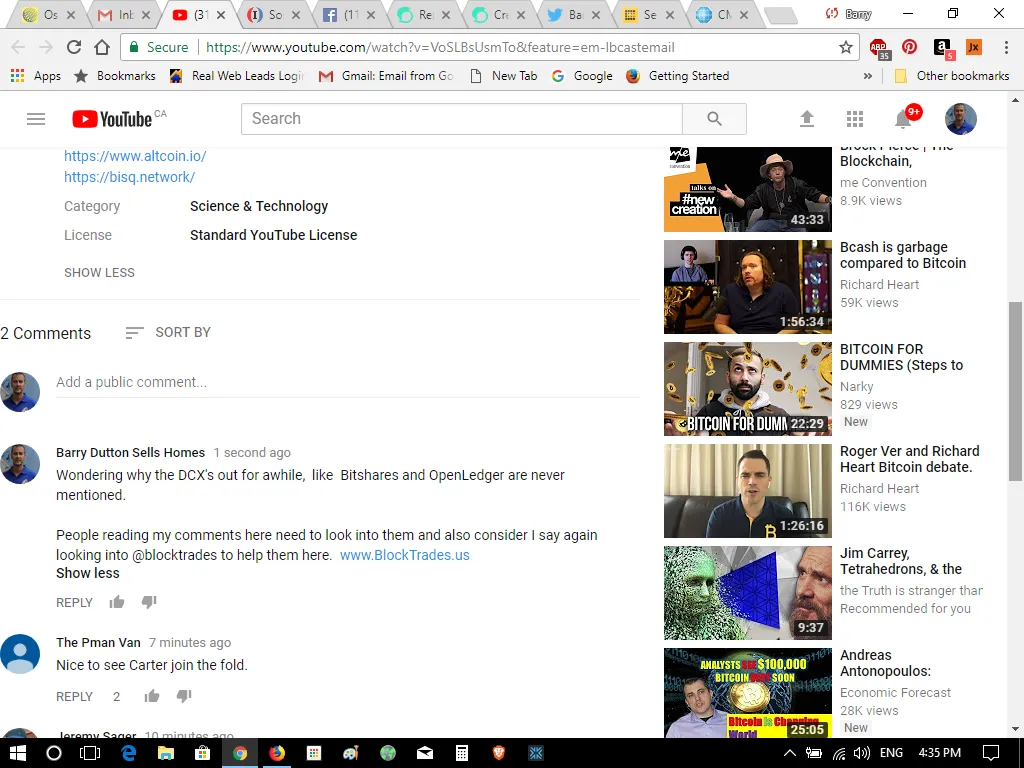Viewport: 1024px width, 768px height.
Task: Open Firefox from the taskbar
Action: click(x=277, y=754)
